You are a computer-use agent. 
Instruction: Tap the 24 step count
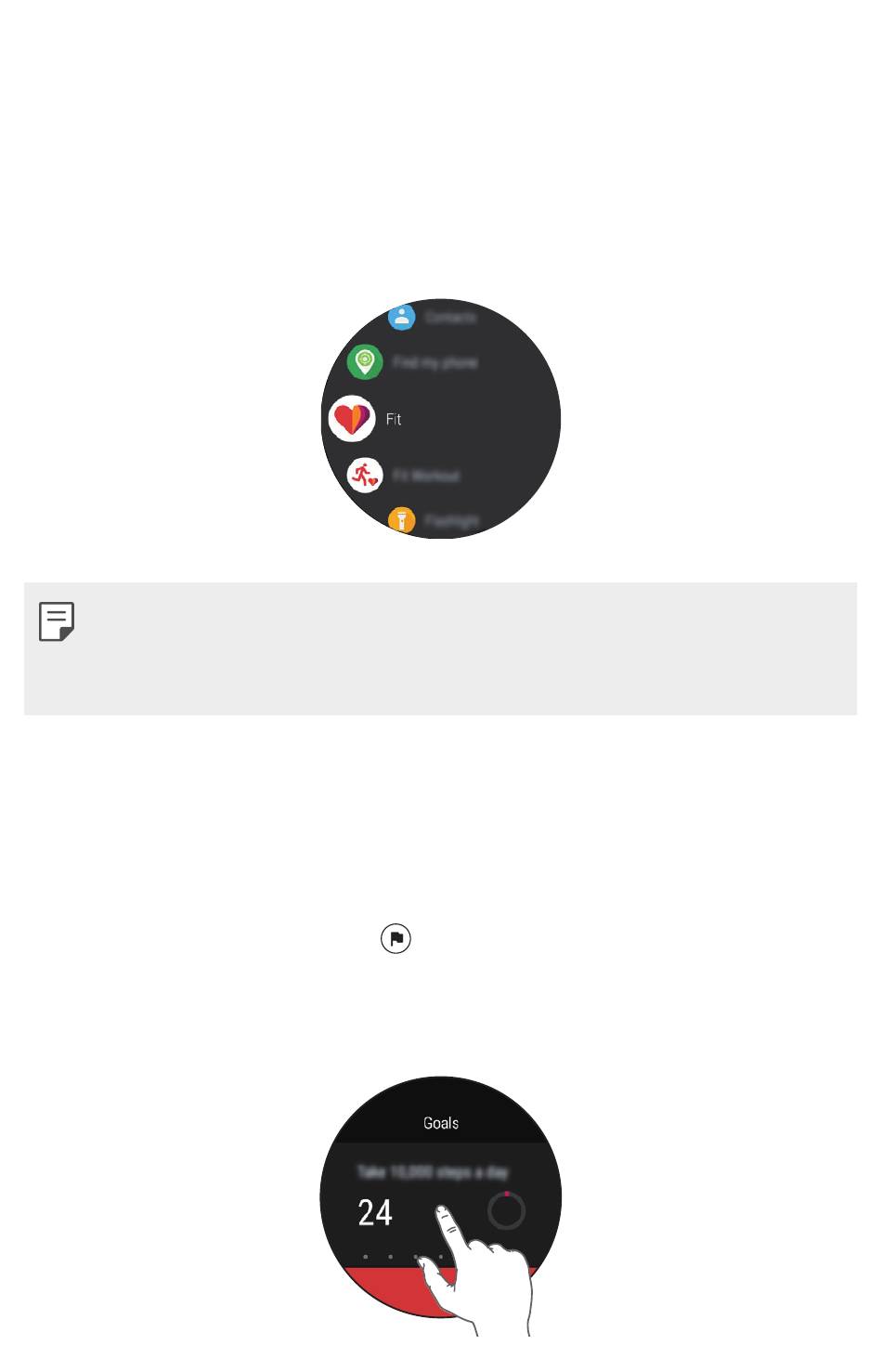coord(375,1212)
